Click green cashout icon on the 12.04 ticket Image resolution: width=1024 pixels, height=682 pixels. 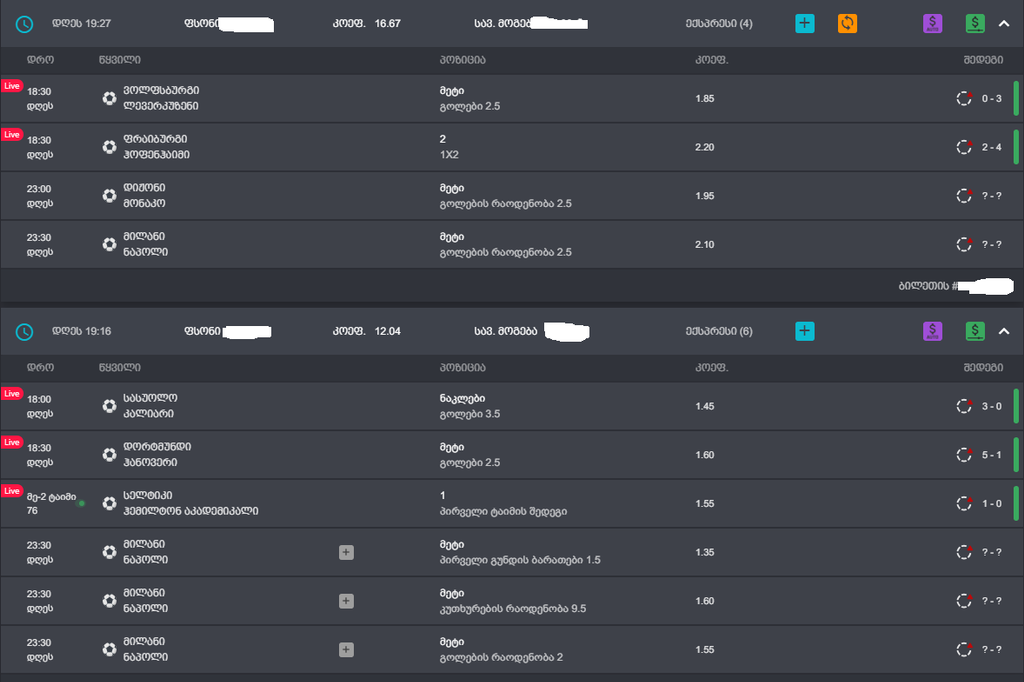point(975,331)
